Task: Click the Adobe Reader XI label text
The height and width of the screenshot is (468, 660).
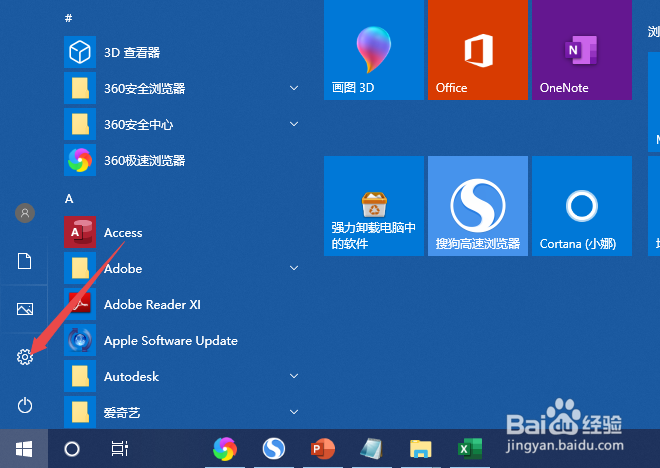Action: point(152,304)
